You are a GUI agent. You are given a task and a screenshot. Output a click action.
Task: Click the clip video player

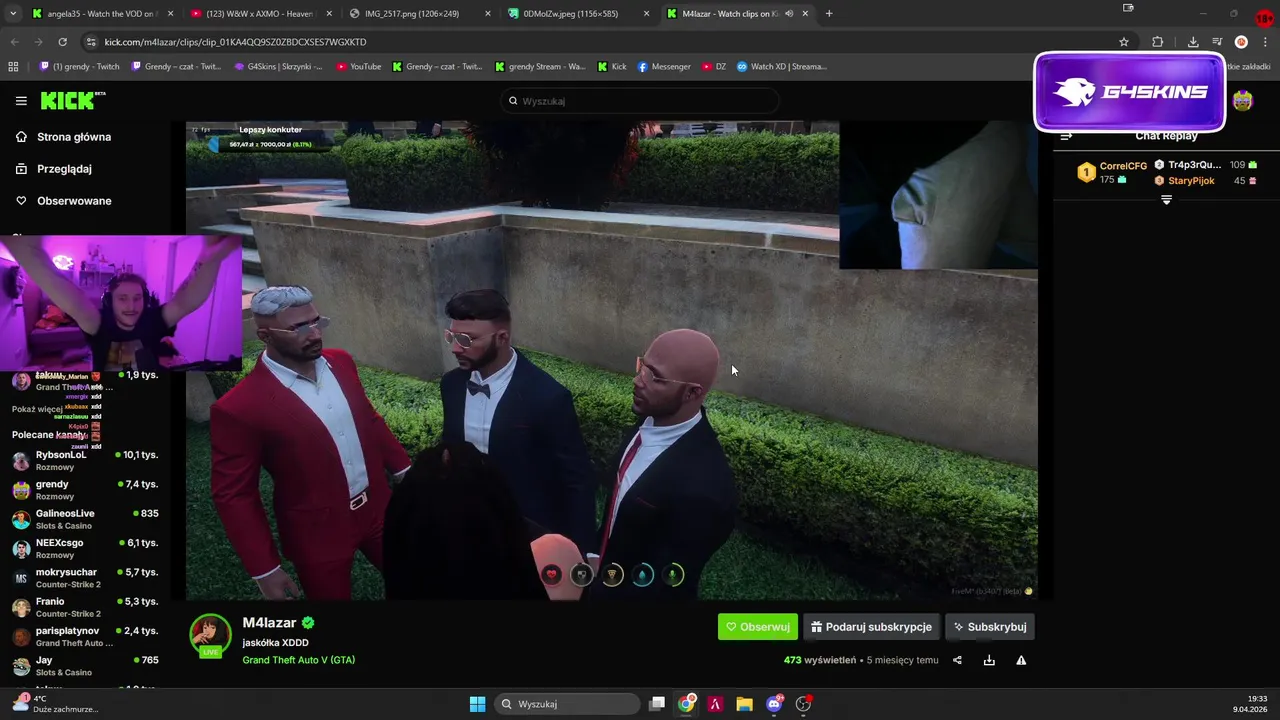click(611, 360)
